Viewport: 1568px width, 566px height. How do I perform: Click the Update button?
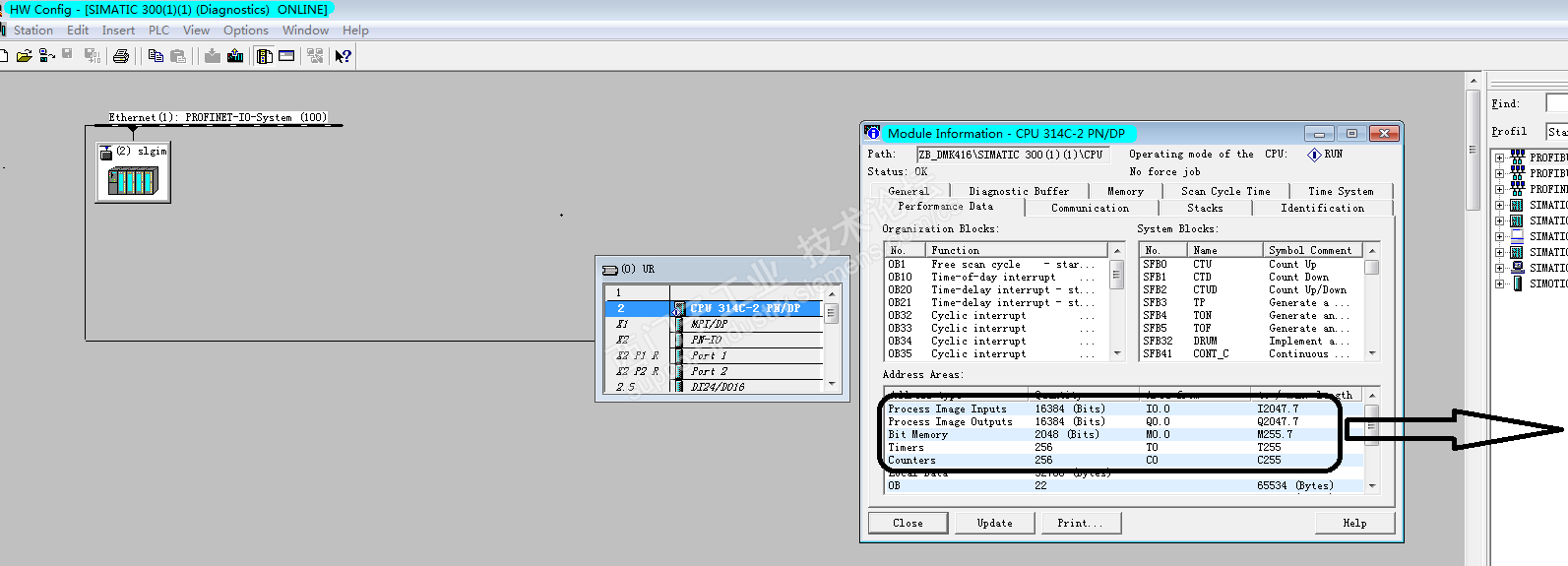(994, 523)
